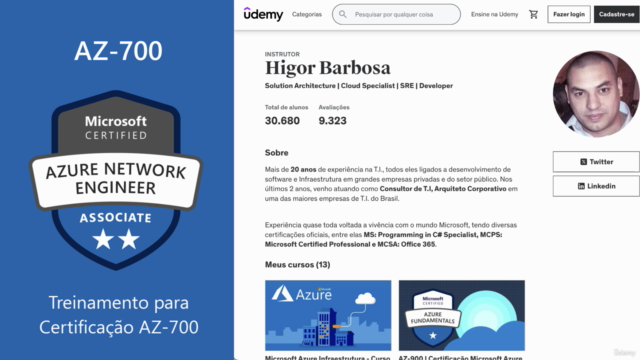
Task: Click the Fazer login button
Action: pos(569,14)
